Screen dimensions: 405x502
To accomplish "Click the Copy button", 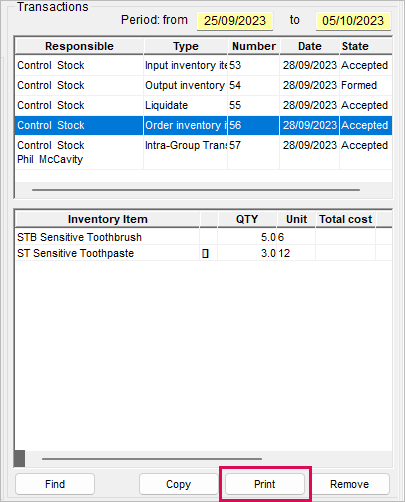I will coord(178,484).
